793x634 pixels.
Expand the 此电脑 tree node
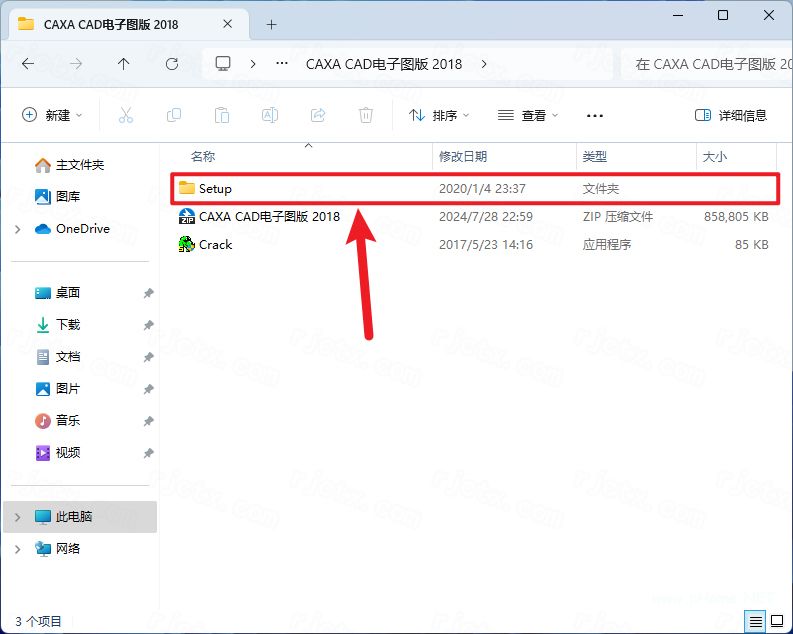pos(18,517)
